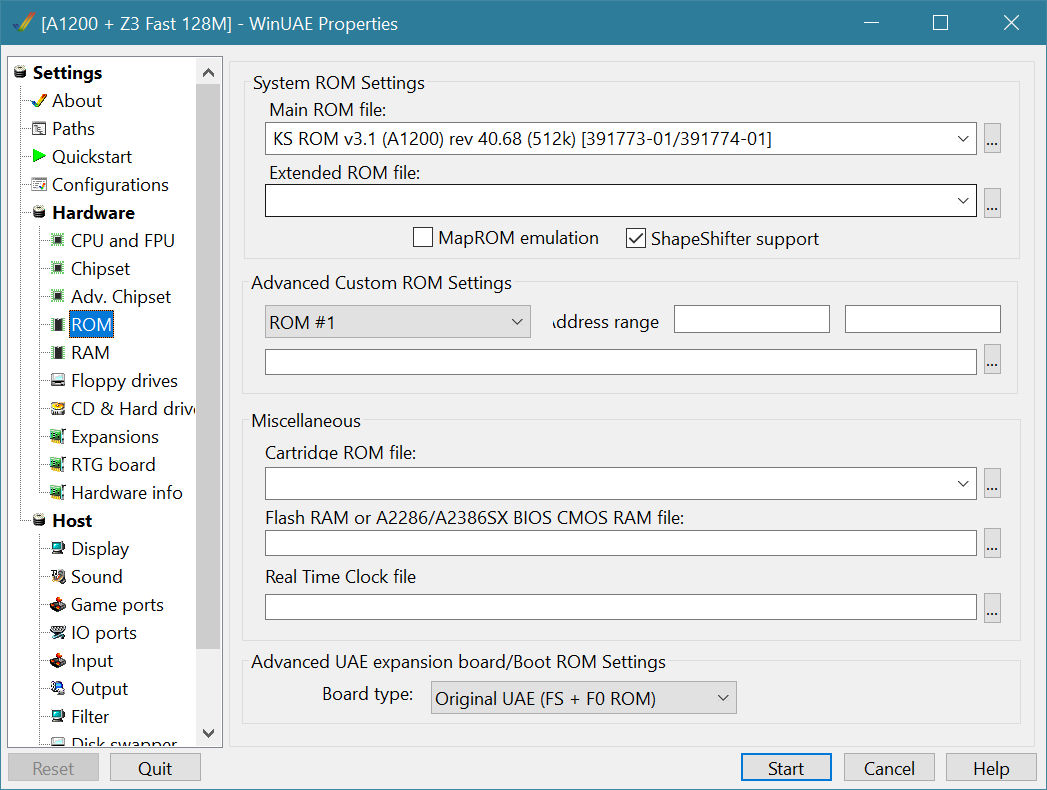The image size is (1047, 790).
Task: Select Paths in the settings tree
Action: [x=73, y=129]
